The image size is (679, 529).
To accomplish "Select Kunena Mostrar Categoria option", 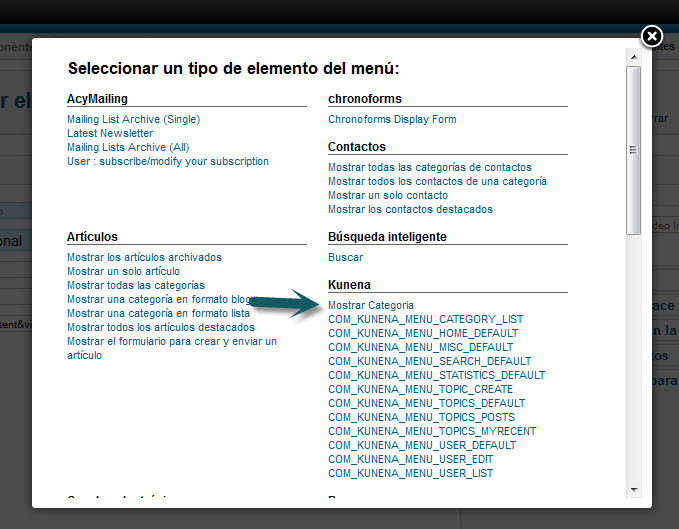I will click(x=371, y=305).
